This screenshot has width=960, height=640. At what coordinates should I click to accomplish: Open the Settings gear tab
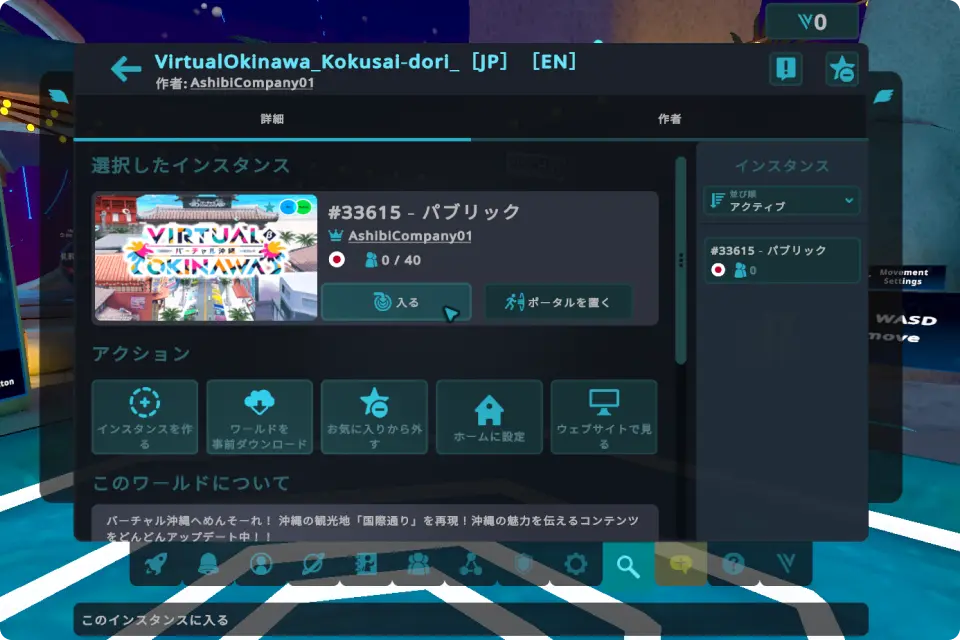(x=576, y=563)
